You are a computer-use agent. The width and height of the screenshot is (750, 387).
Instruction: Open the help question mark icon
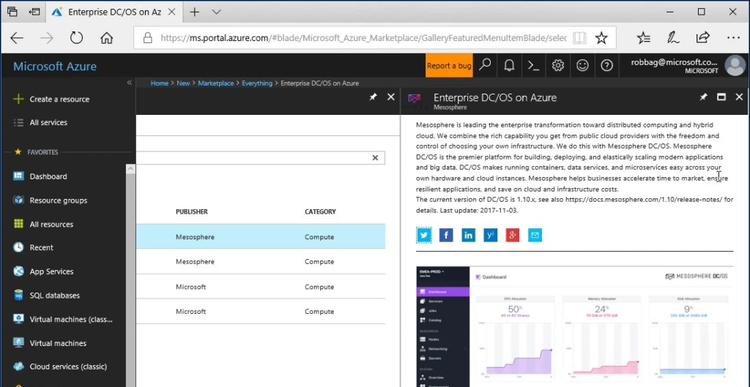point(607,66)
